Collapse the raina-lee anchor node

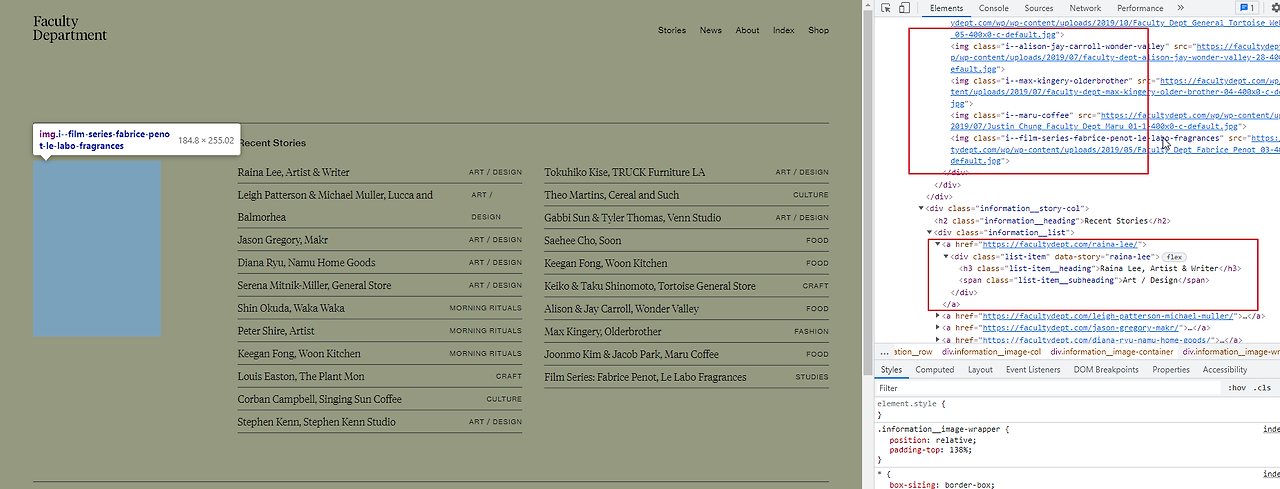pyautogui.click(x=938, y=244)
